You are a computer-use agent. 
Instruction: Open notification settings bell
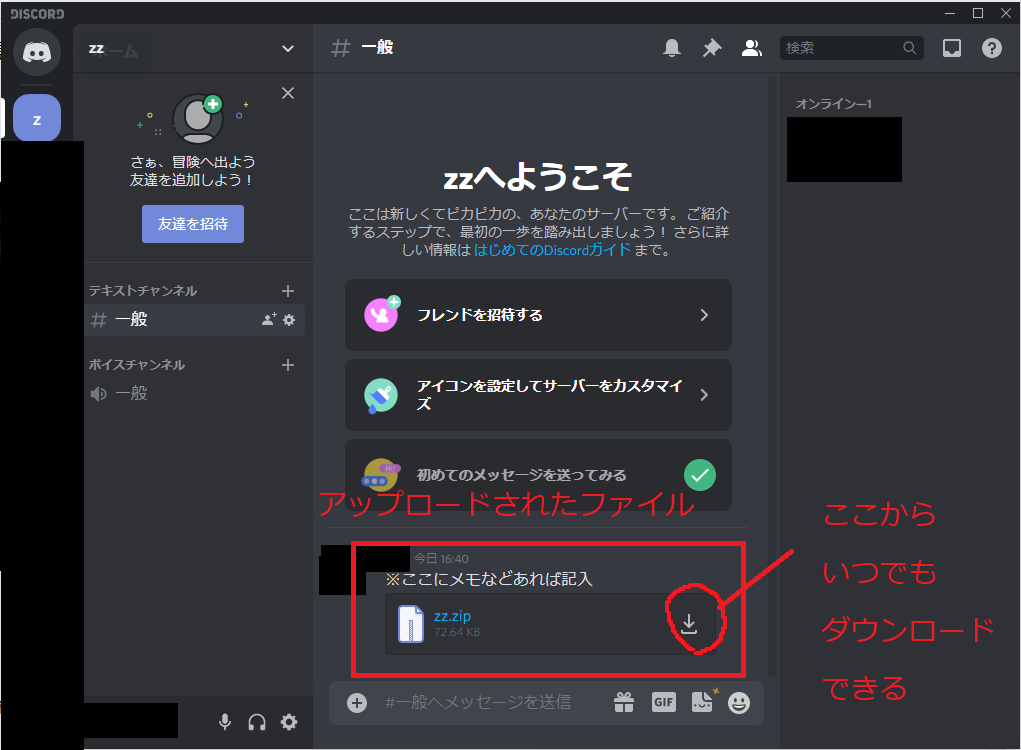(x=672, y=48)
